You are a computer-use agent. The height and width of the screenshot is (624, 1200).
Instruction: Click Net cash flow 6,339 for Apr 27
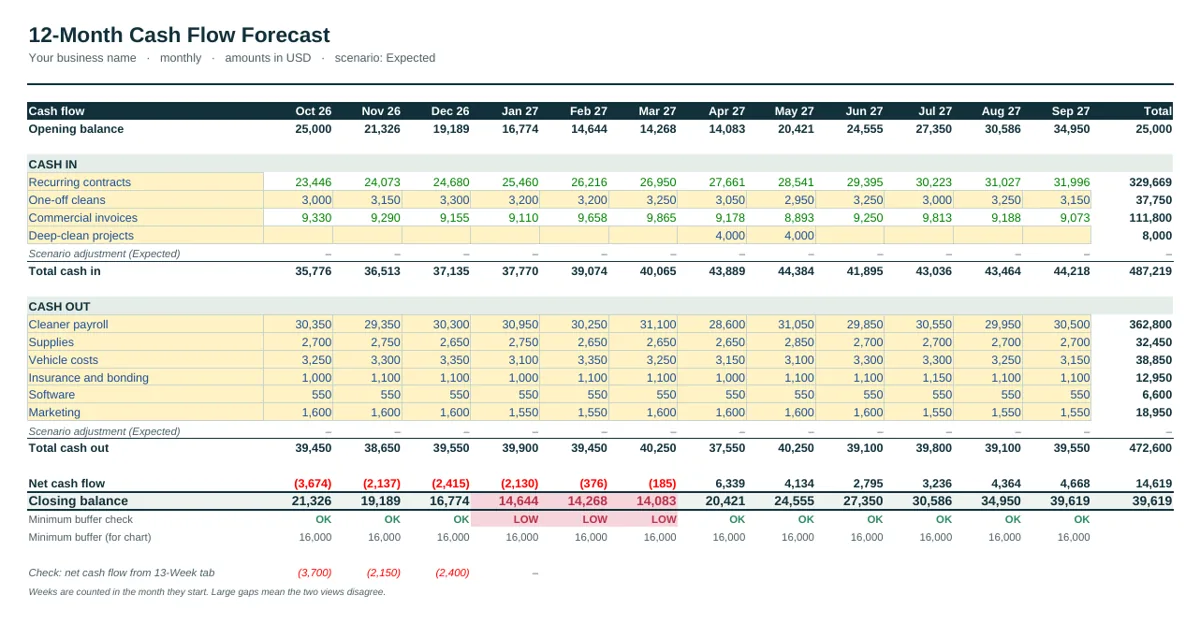point(730,484)
